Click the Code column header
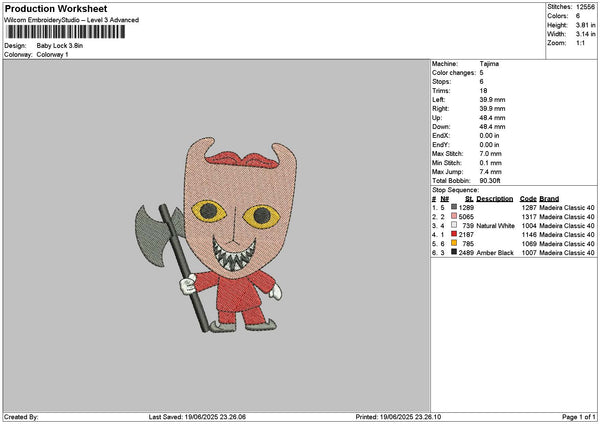 pos(528,198)
